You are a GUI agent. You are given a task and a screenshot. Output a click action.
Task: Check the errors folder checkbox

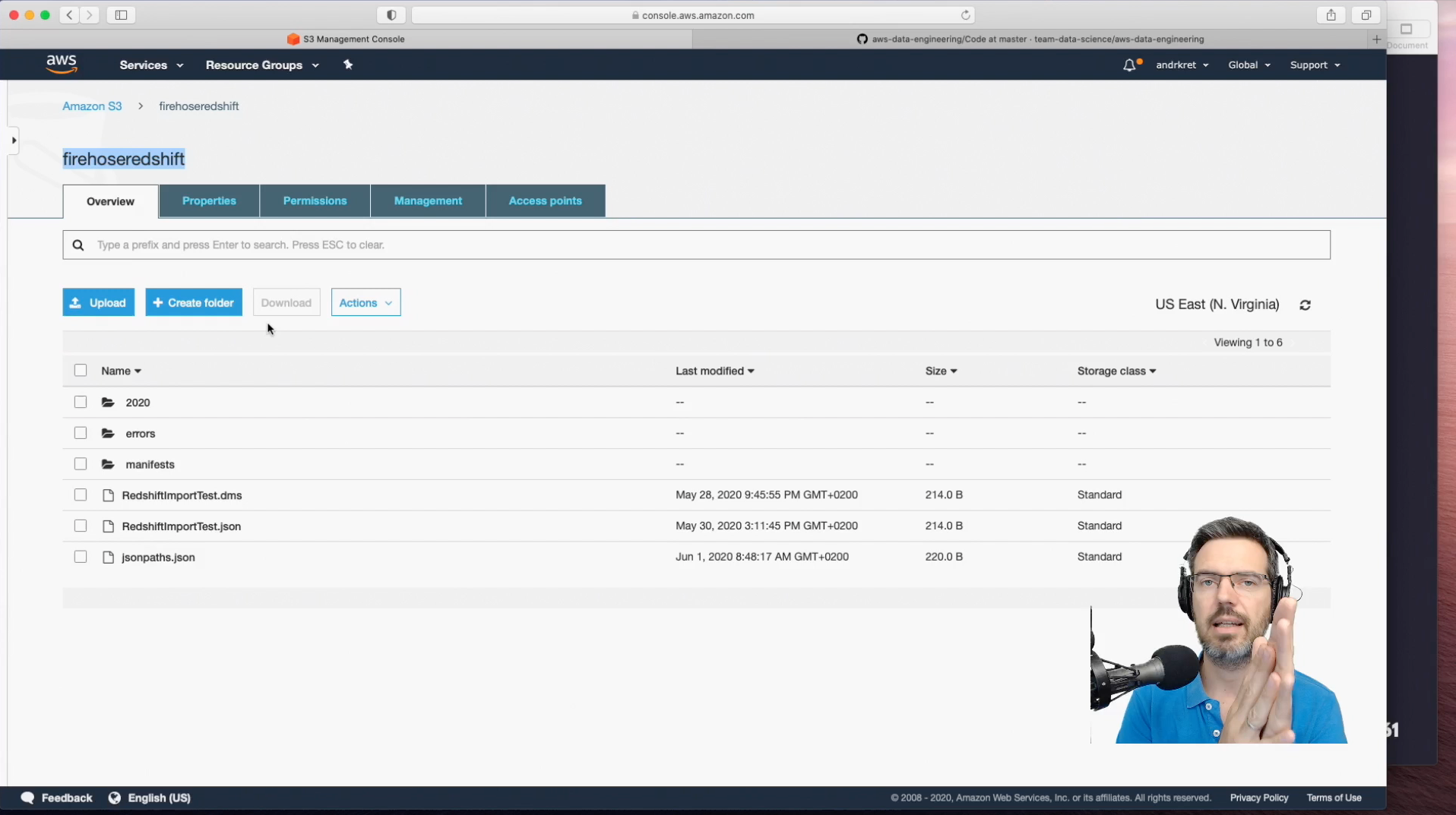pos(81,433)
